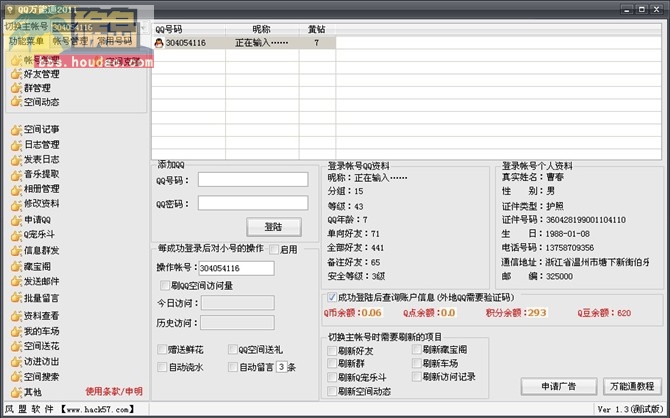The image size is (670, 418).
Task: Open 资料查看 using its icon
Action: tap(16, 317)
